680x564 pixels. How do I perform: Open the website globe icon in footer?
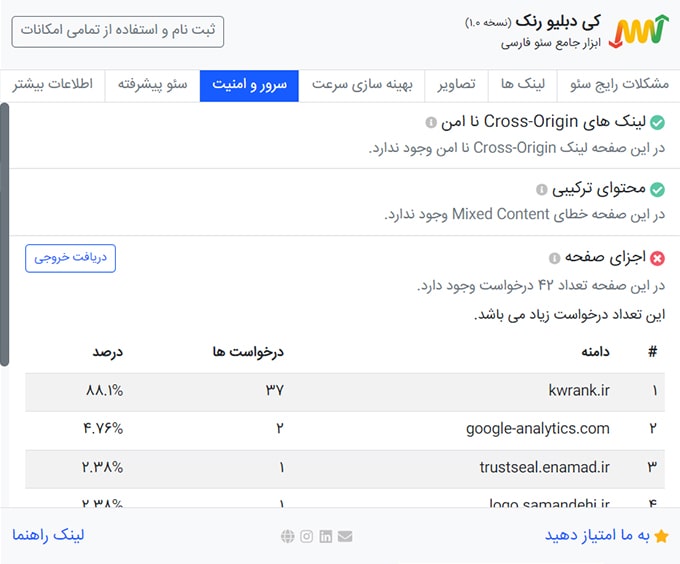[287, 536]
